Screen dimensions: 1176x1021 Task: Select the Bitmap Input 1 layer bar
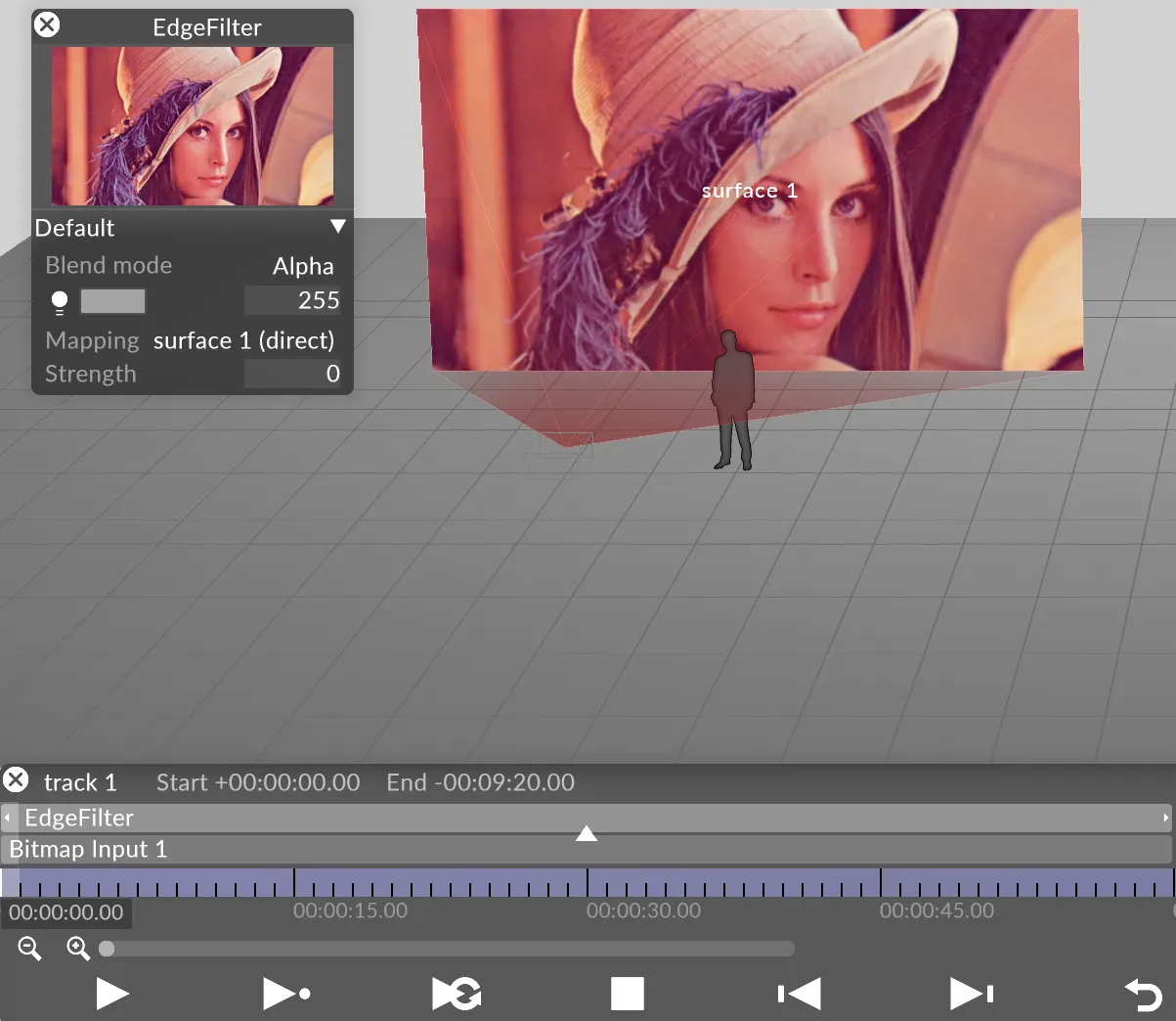(587, 849)
